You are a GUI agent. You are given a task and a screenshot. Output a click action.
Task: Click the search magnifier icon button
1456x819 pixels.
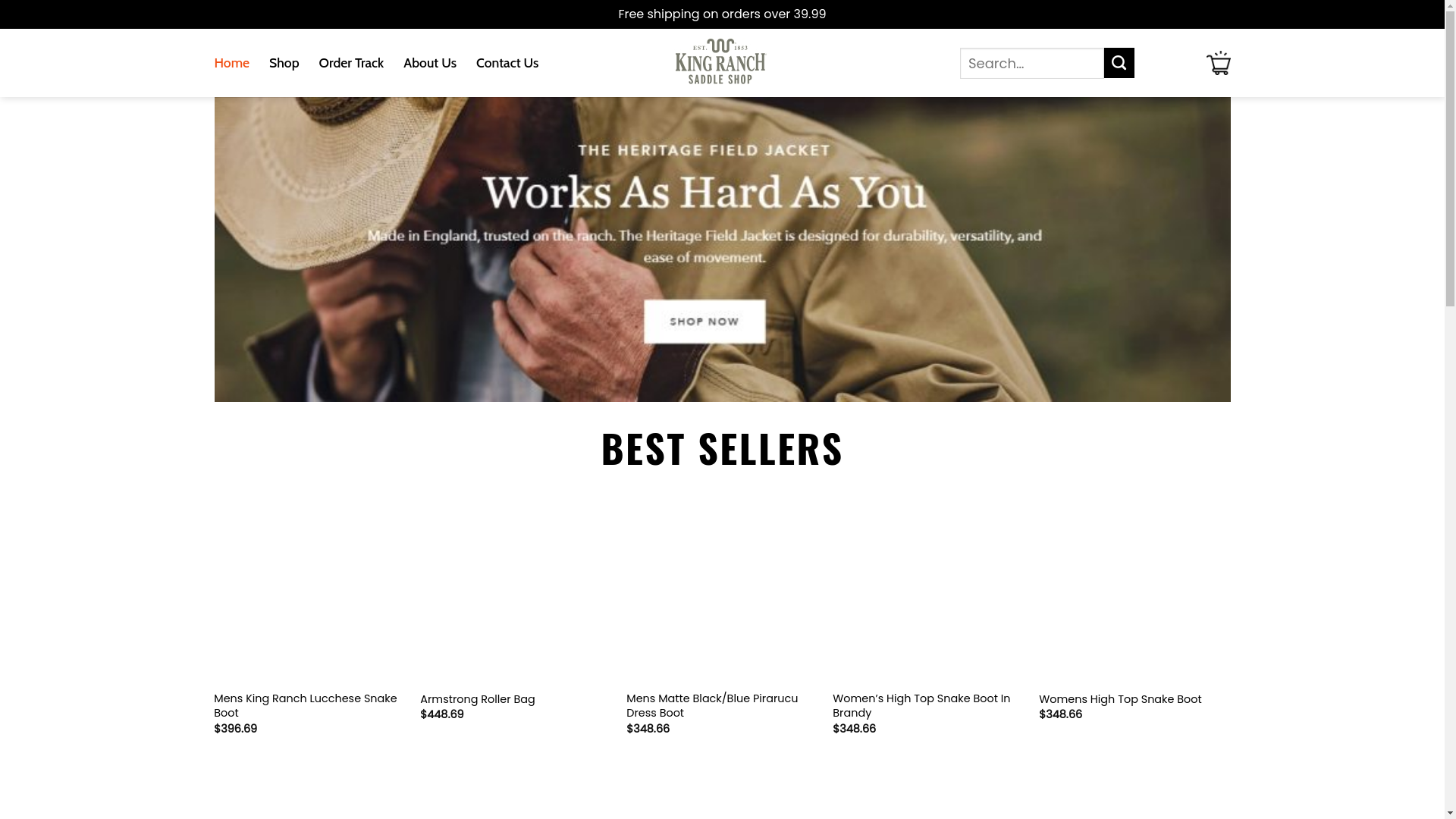(x=1119, y=63)
